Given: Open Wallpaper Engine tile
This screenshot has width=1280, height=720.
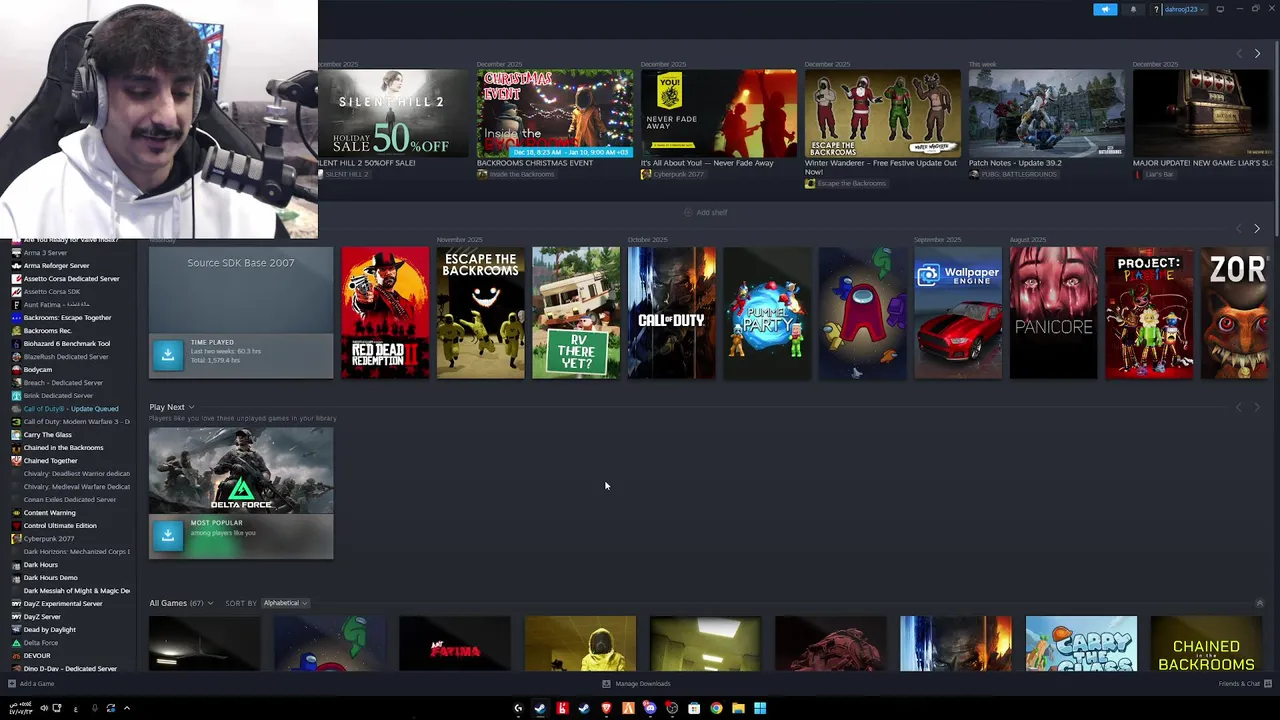Looking at the screenshot, I should coord(958,313).
